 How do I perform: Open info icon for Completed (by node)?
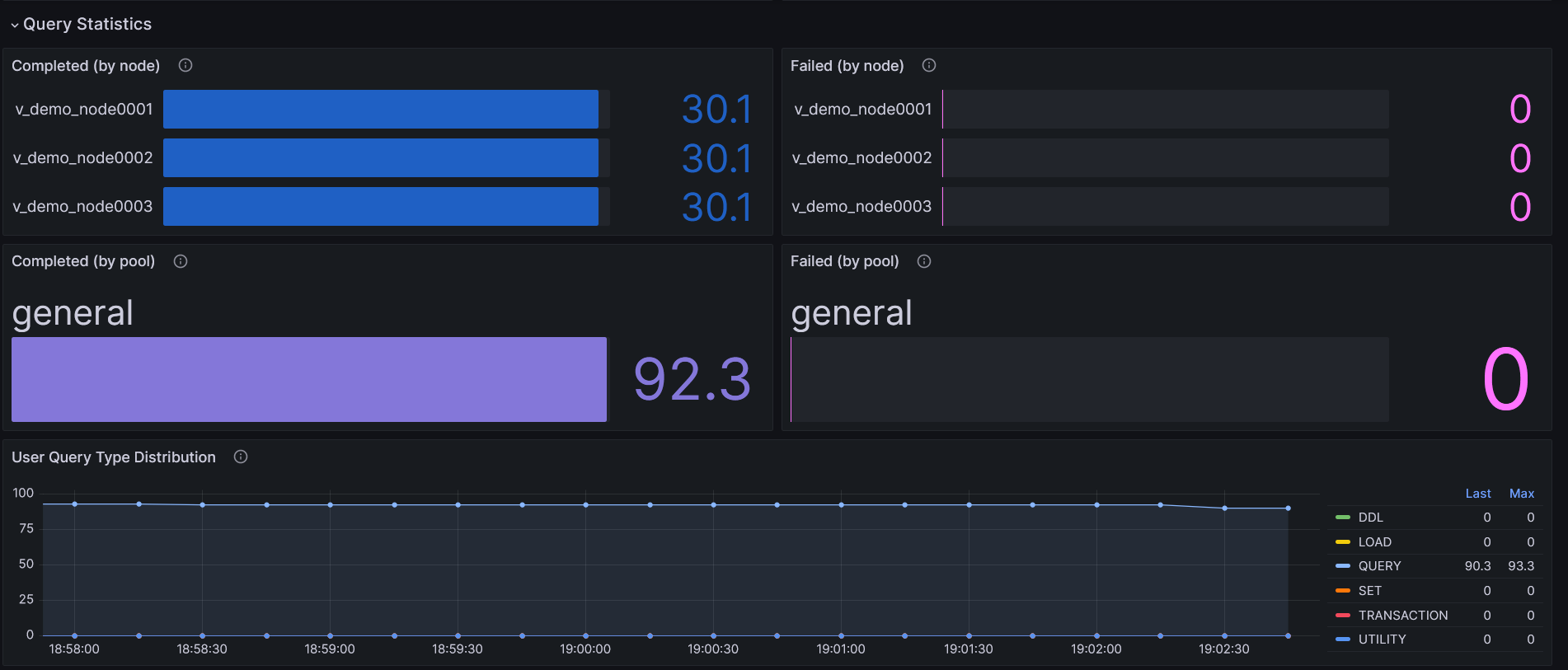(185, 65)
